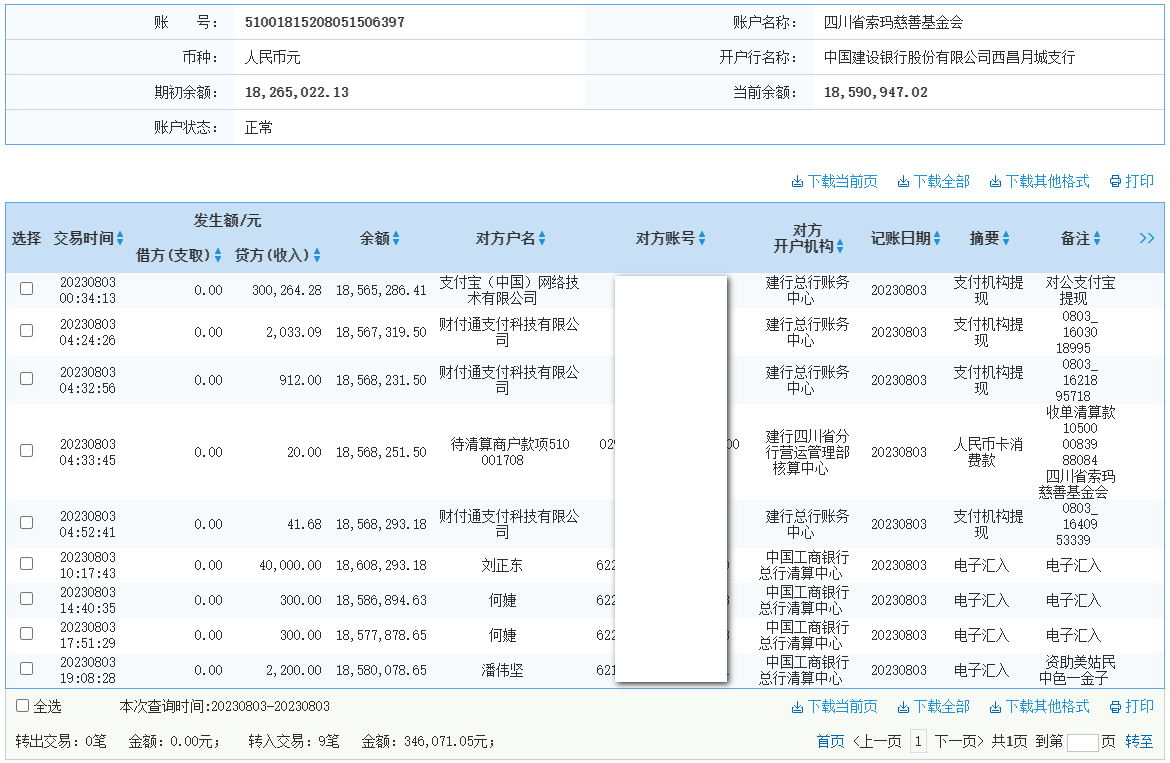Focus the 到第 page number input
1170x763 pixels.
click(x=1083, y=742)
